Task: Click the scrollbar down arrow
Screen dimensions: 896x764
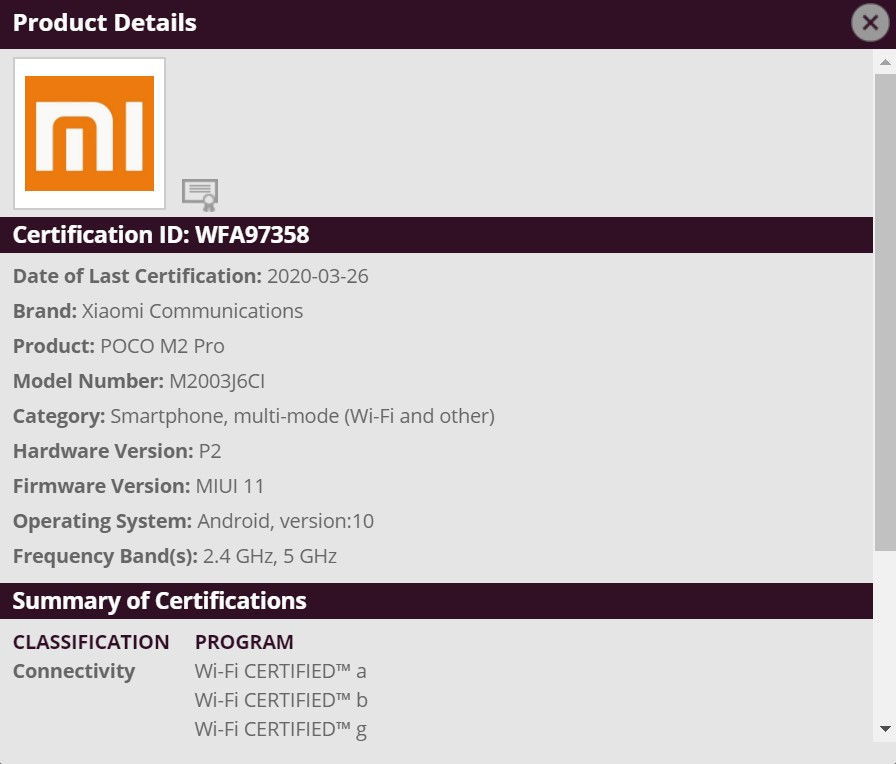Action: click(x=885, y=729)
